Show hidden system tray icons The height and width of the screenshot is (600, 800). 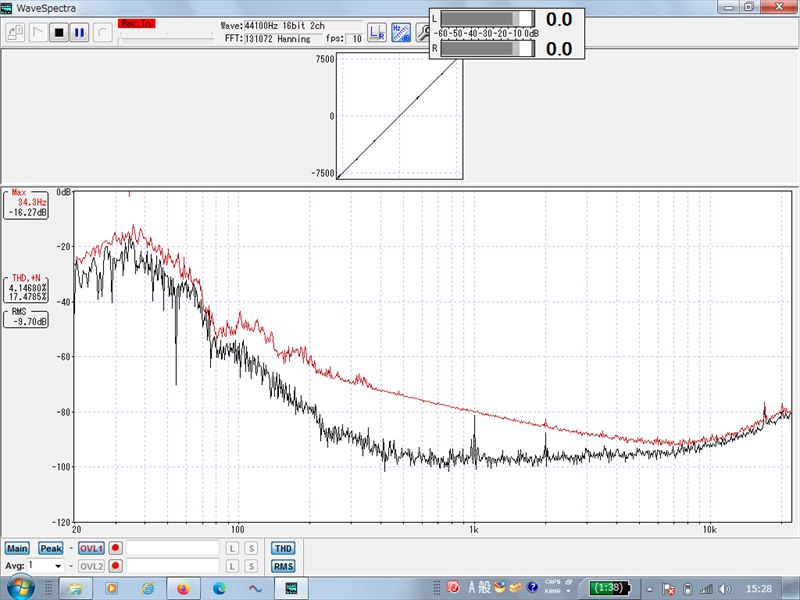649,588
